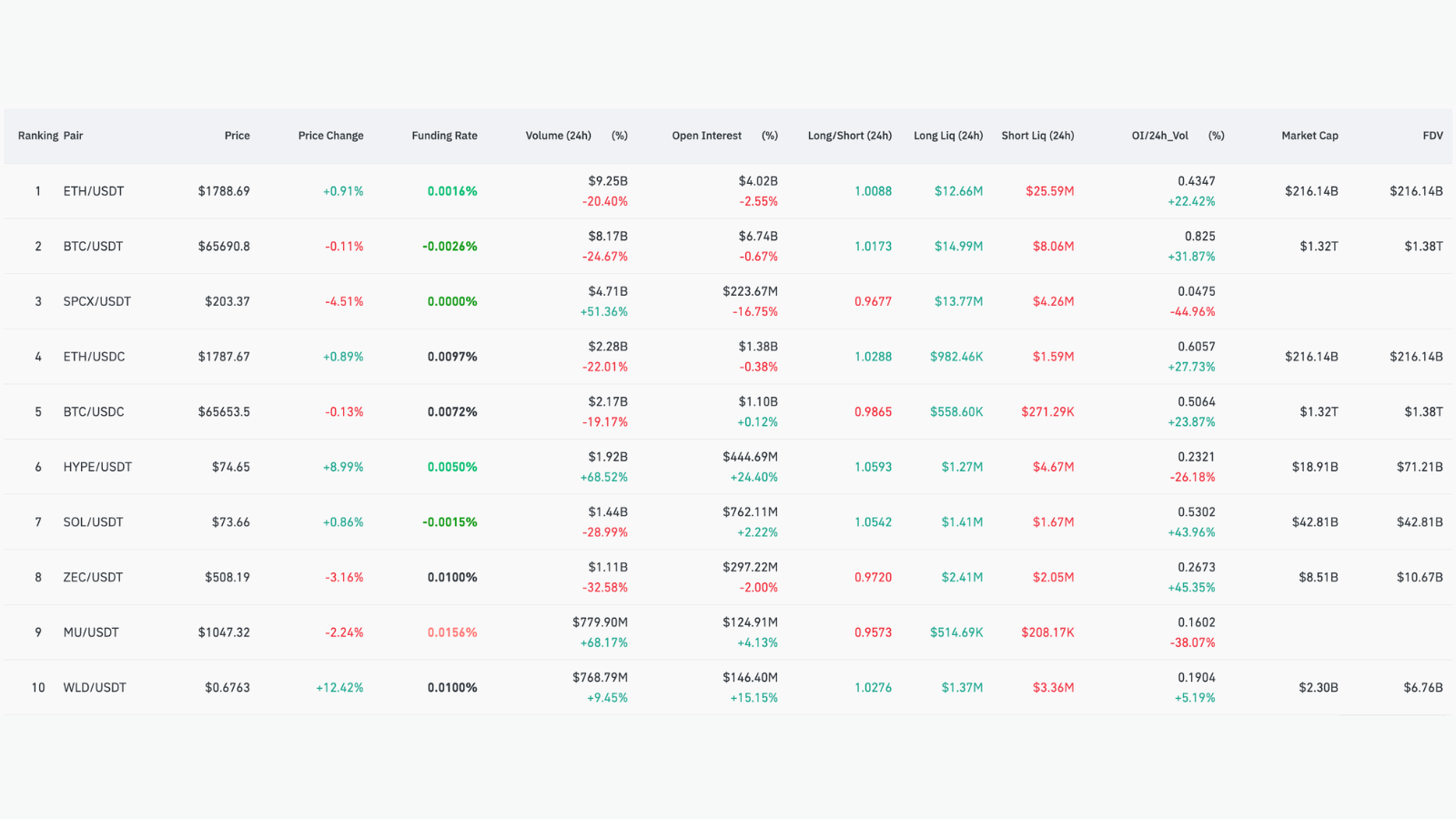Sort table by Price Change column

click(330, 136)
